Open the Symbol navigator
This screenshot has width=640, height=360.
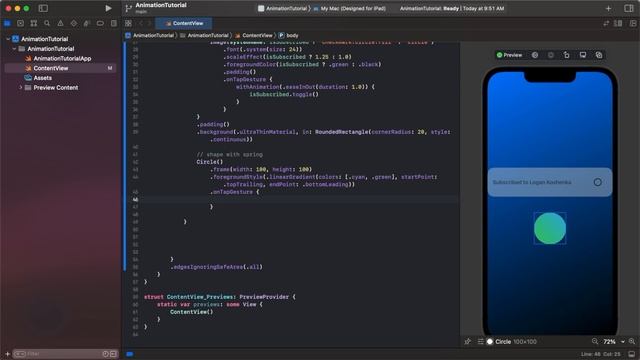34,23
